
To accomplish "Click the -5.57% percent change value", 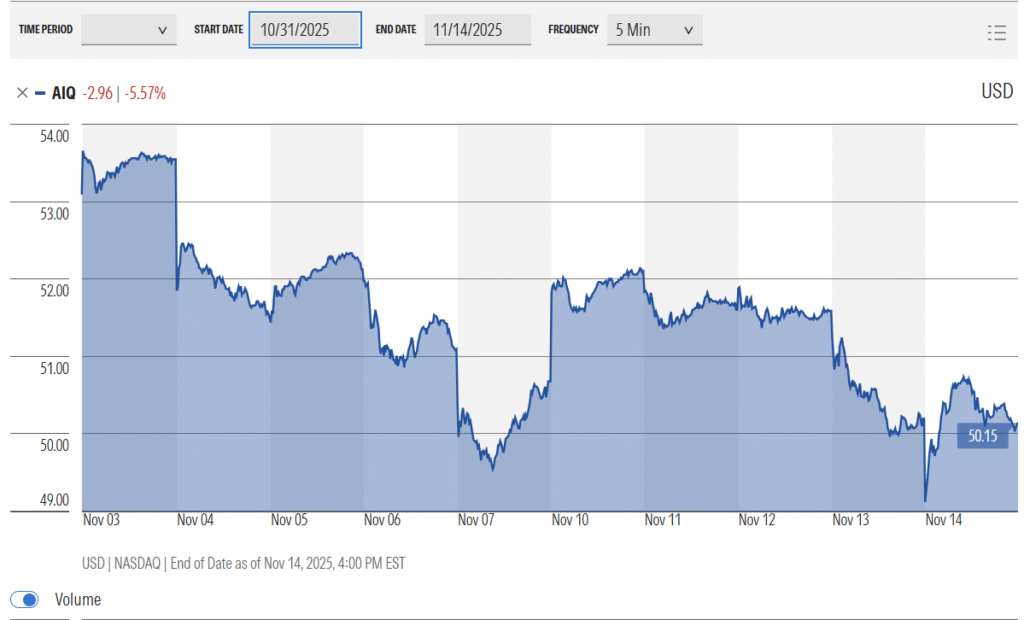I will click(x=145, y=93).
